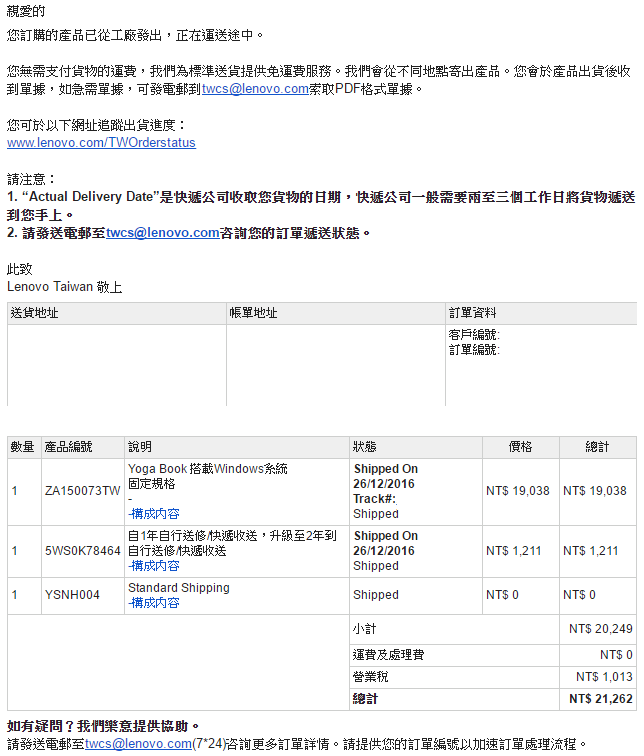Select product code YSNH004
644x756 pixels.
(x=72, y=595)
